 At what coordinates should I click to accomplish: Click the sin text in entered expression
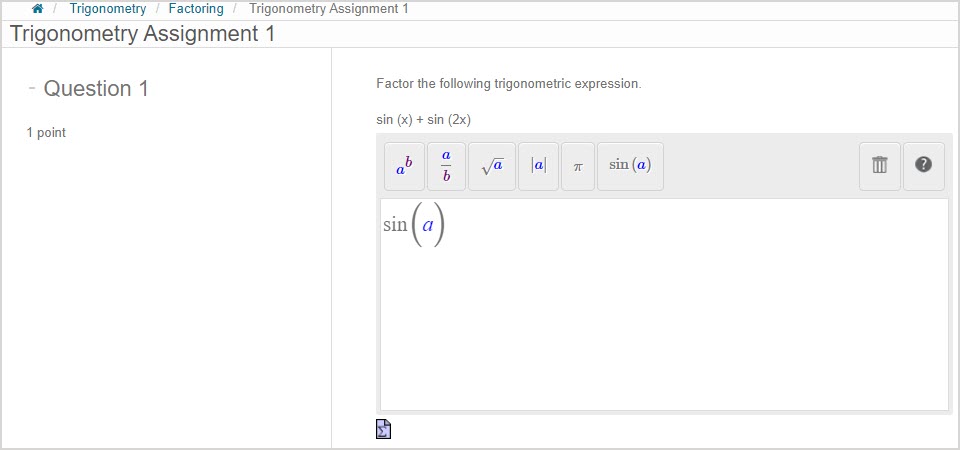click(395, 225)
